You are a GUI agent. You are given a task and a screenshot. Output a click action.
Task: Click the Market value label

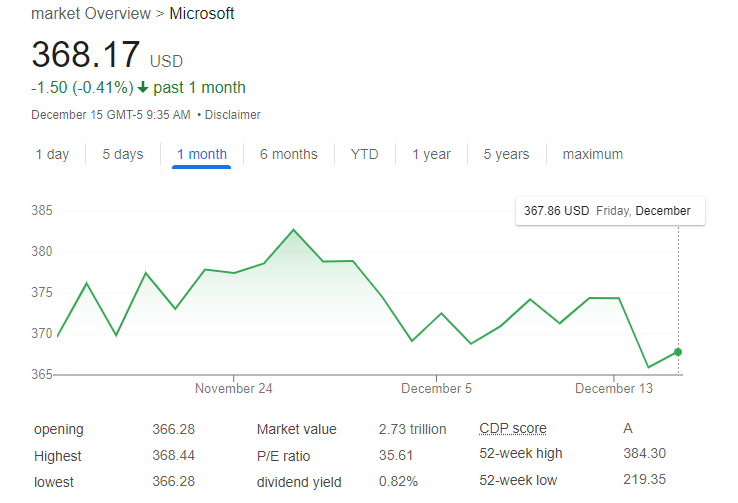297,429
